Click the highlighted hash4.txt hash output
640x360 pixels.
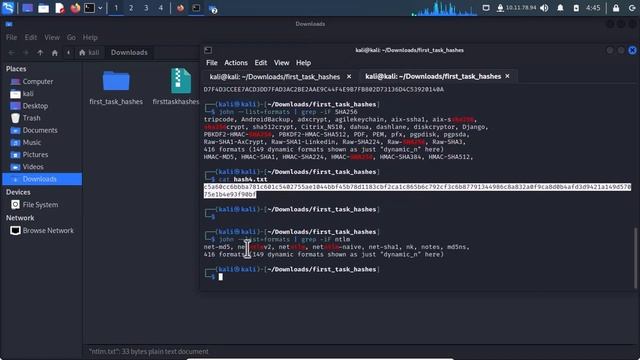coord(417,191)
